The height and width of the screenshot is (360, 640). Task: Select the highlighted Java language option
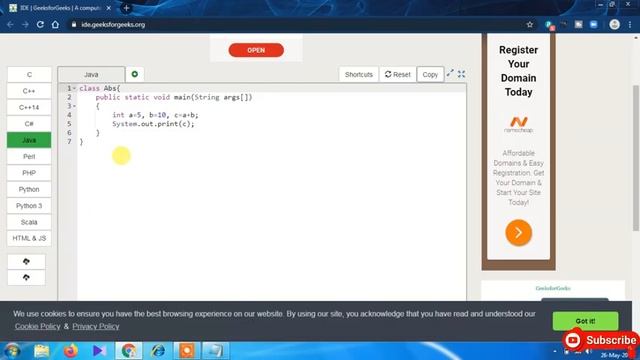29,140
